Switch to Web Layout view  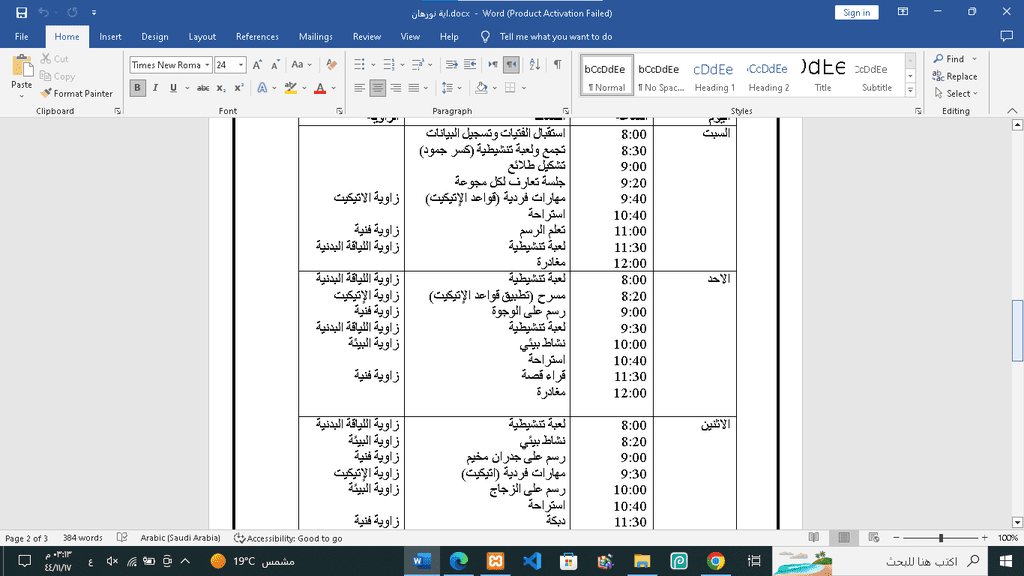point(874,537)
